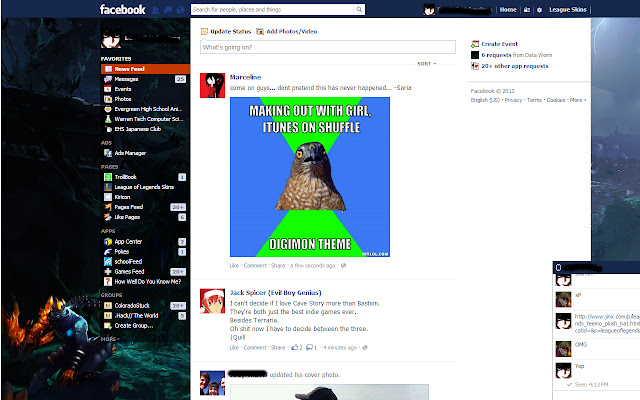Select Add Photos/Video tab
The width and height of the screenshot is (640, 400).
287,31
